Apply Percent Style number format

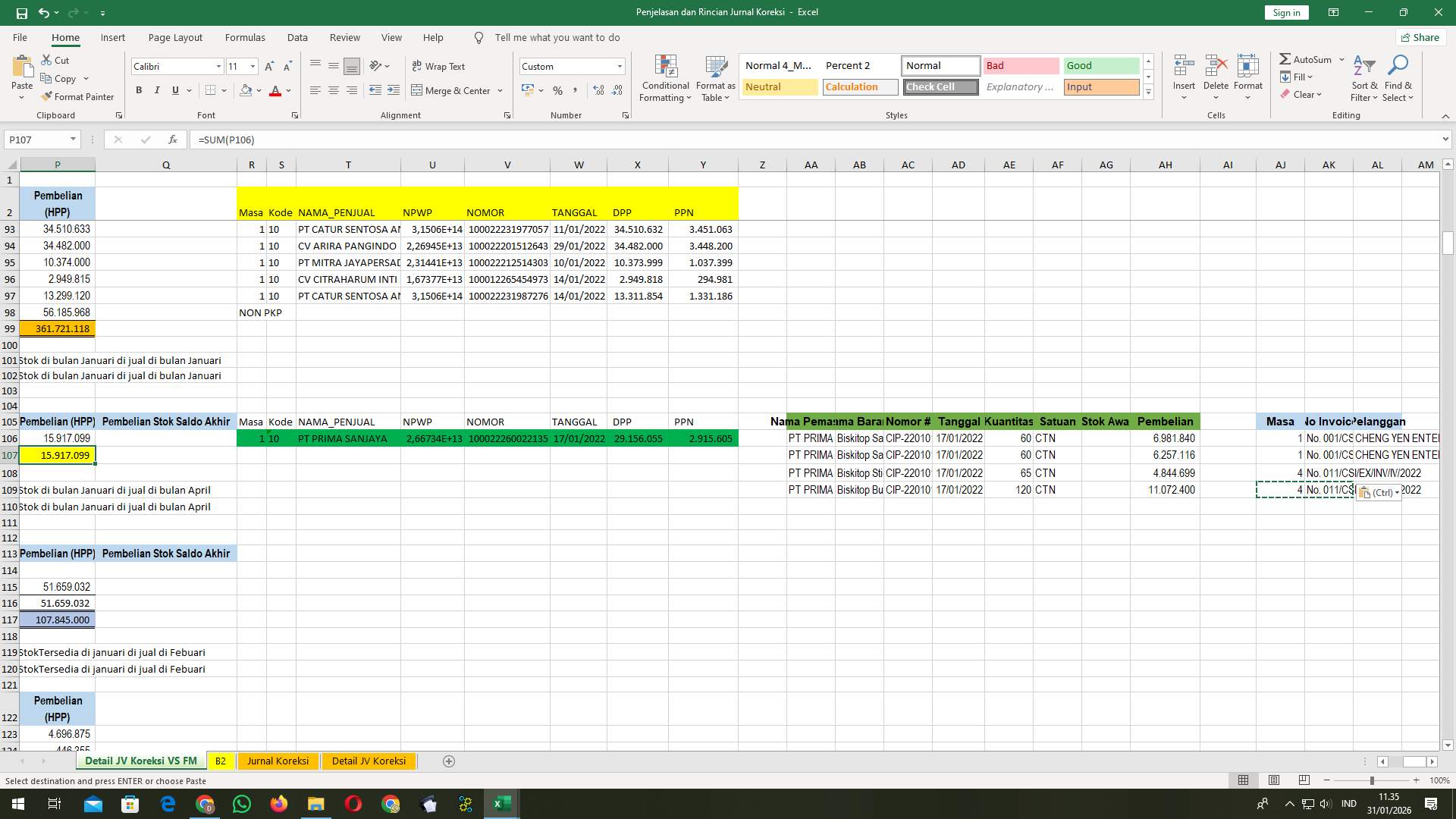(x=557, y=90)
